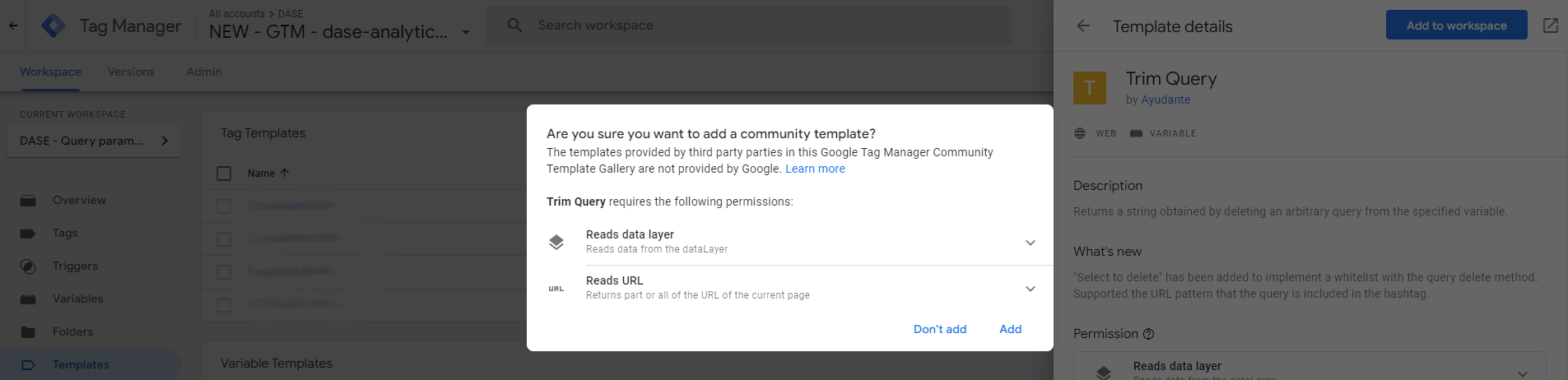Click the Trim Query T template icon
The height and width of the screenshot is (380, 1568).
point(1090,87)
